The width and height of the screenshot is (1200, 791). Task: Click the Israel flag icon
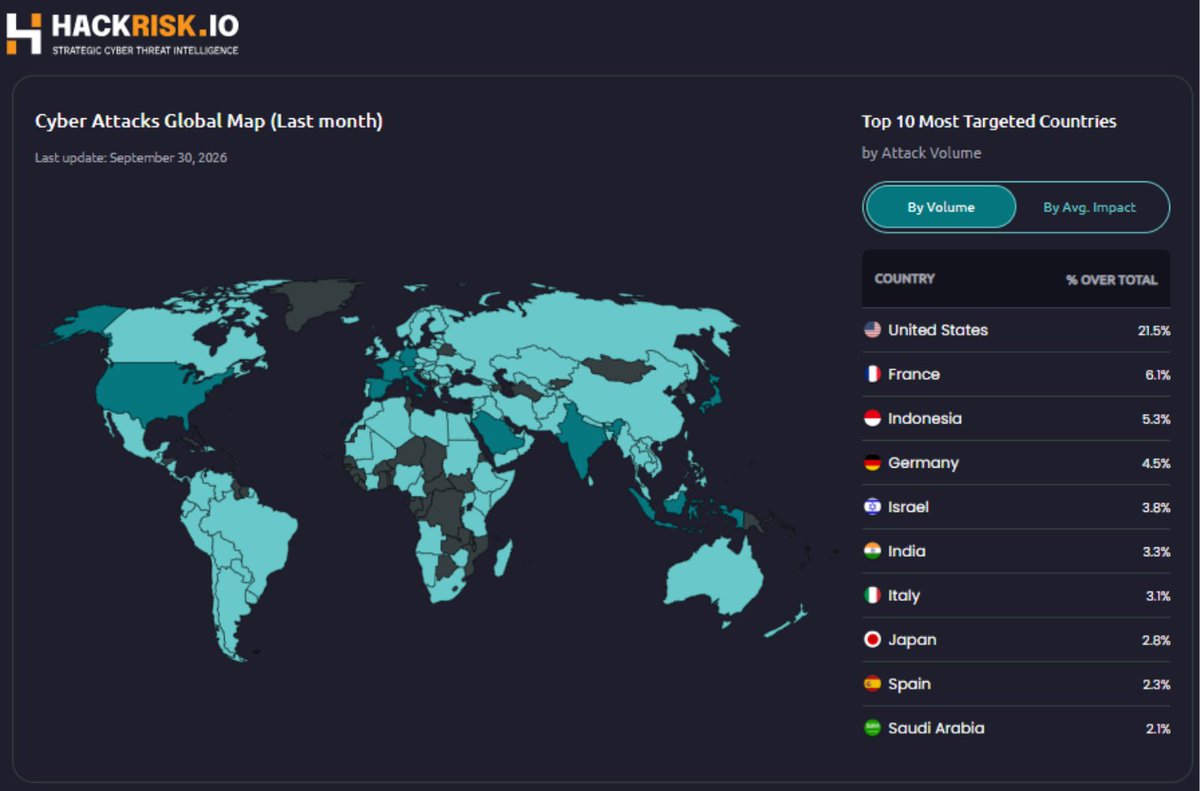(872, 507)
